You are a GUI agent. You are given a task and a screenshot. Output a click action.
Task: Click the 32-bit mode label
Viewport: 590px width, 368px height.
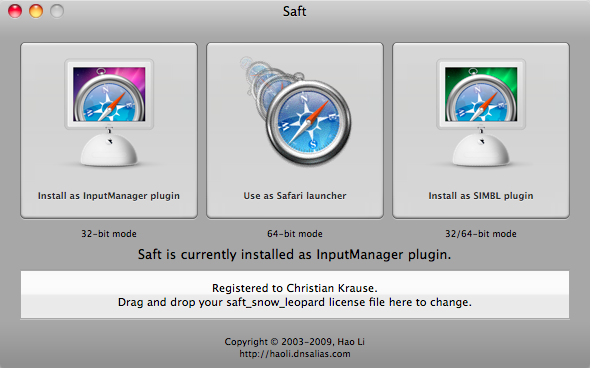[109, 234]
